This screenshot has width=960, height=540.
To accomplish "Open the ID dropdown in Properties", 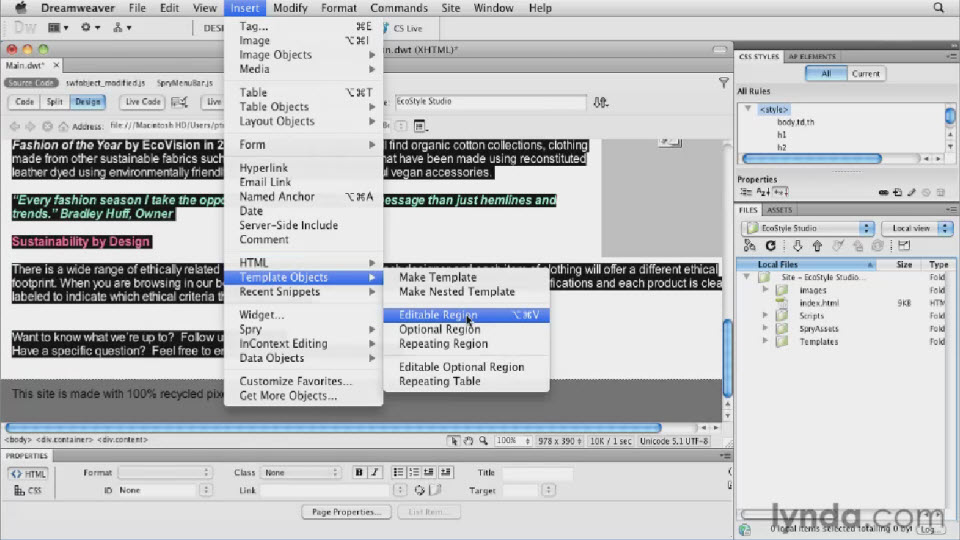I will pos(164,490).
